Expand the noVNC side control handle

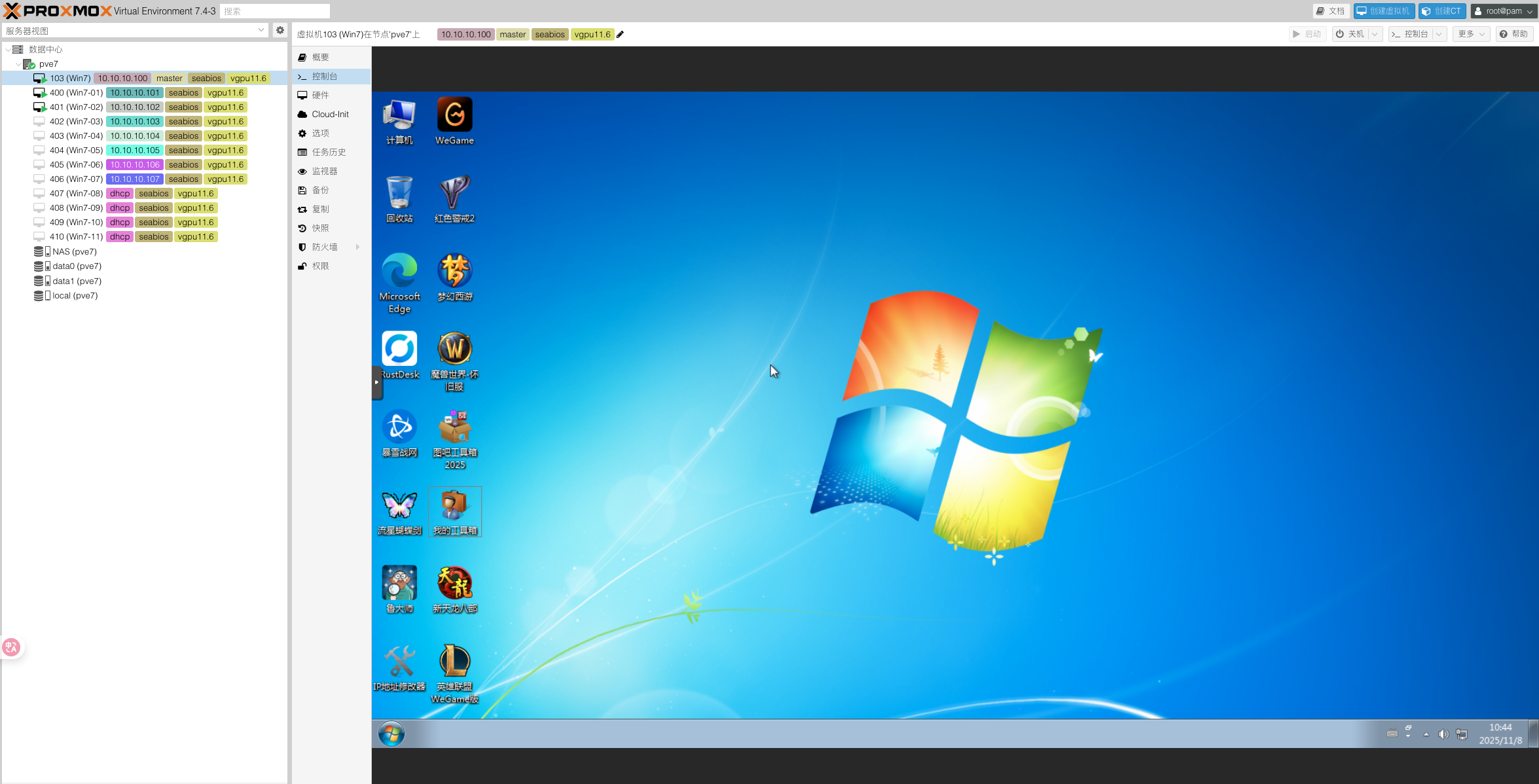click(x=377, y=382)
